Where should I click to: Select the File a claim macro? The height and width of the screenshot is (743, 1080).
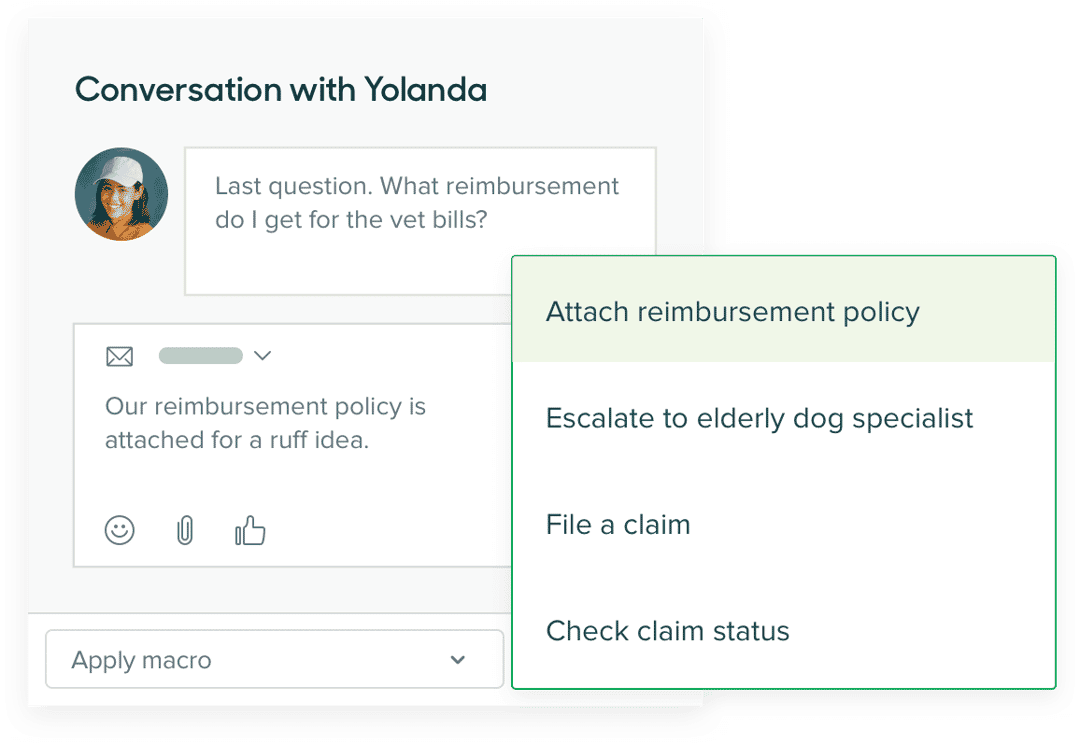tap(784, 525)
